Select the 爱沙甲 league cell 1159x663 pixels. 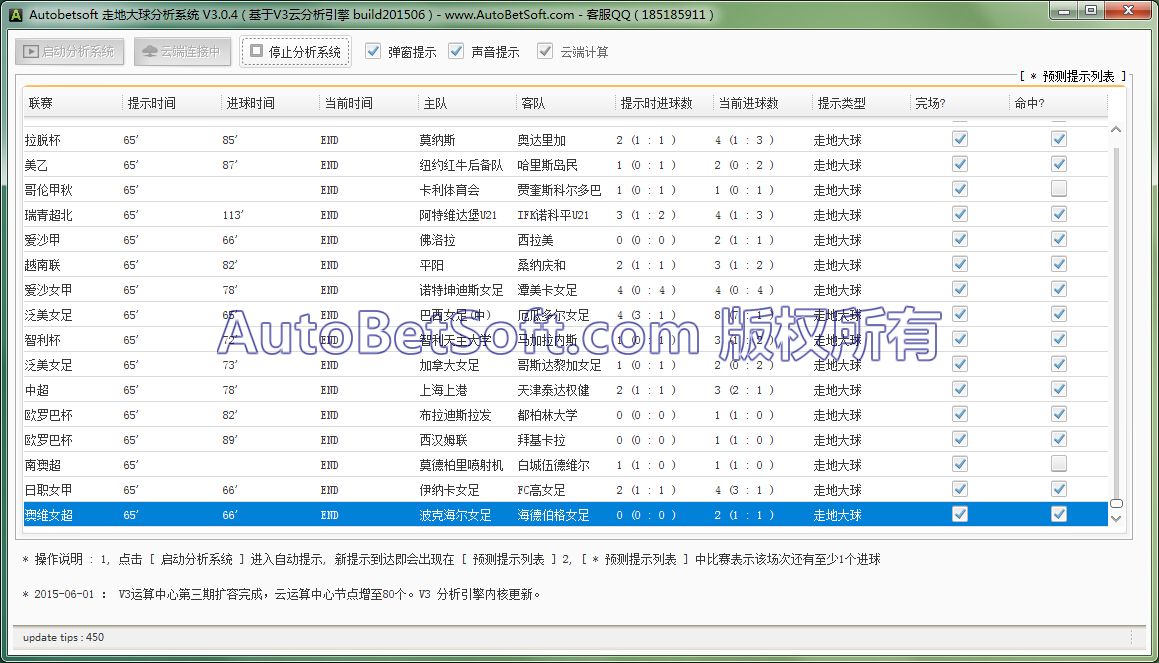pyautogui.click(x=43, y=240)
